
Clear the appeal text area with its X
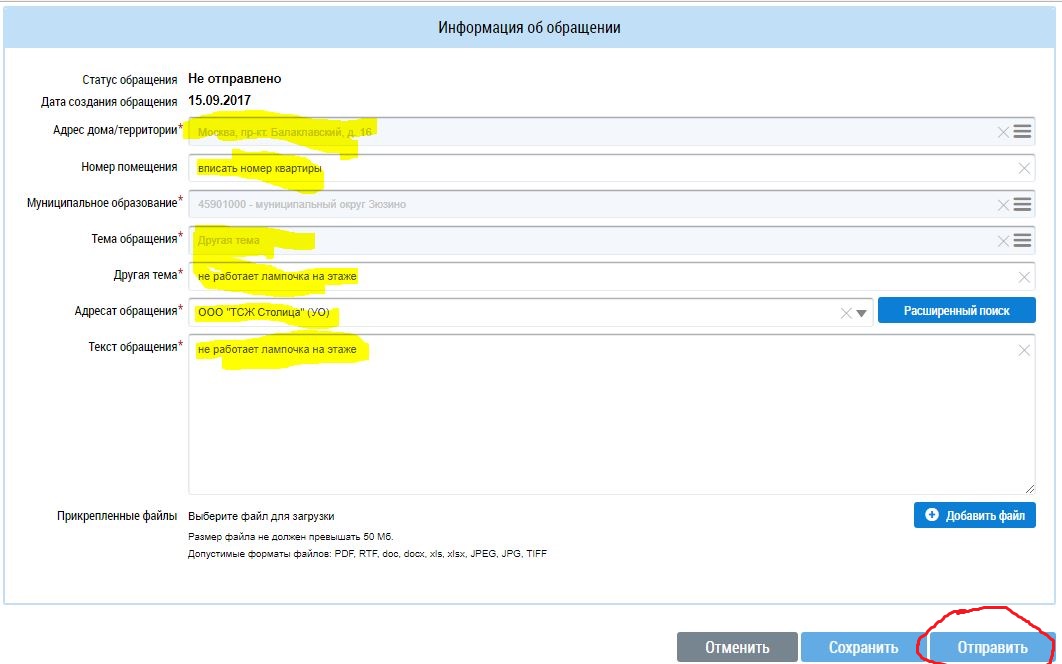coord(1024,350)
